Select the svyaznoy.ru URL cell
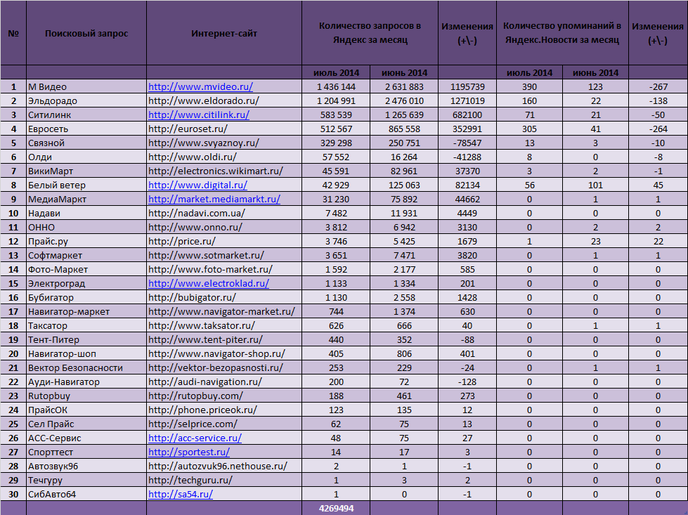The width and height of the screenshot is (688, 515). (x=224, y=143)
